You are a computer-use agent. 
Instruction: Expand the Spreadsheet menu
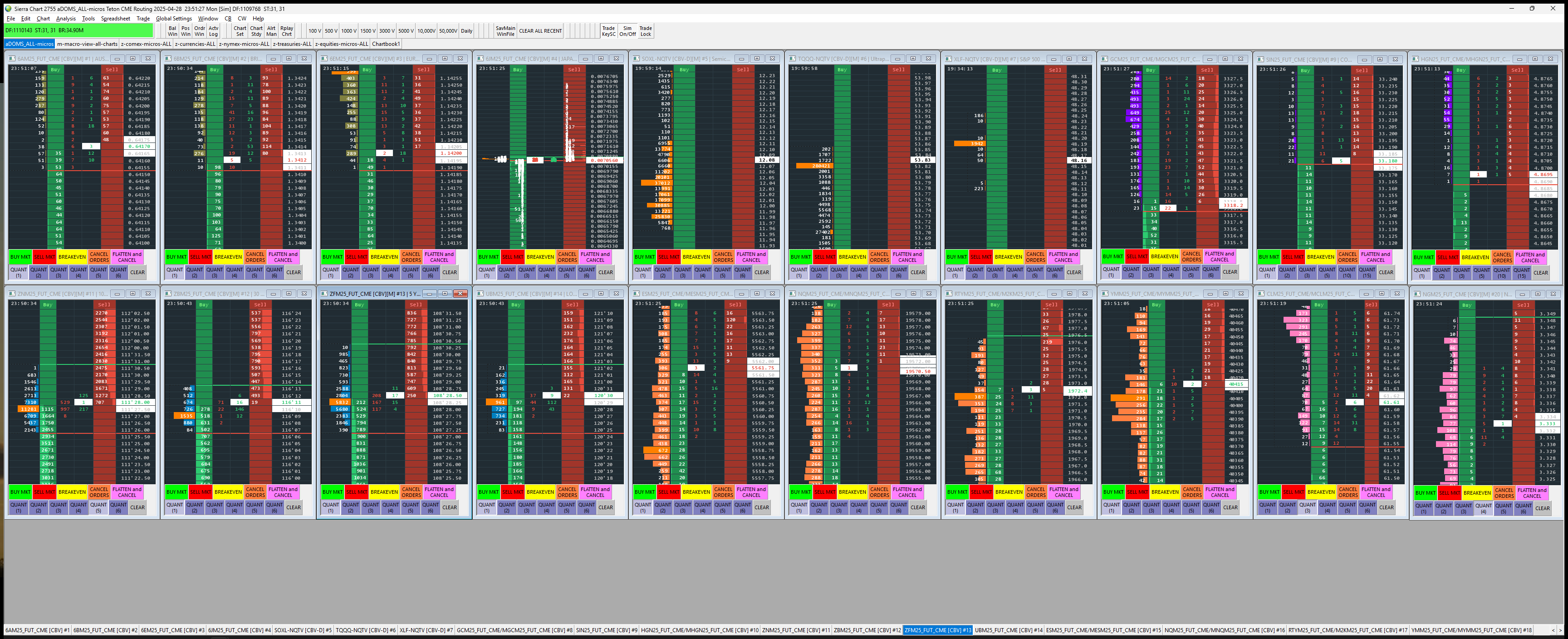(x=115, y=18)
